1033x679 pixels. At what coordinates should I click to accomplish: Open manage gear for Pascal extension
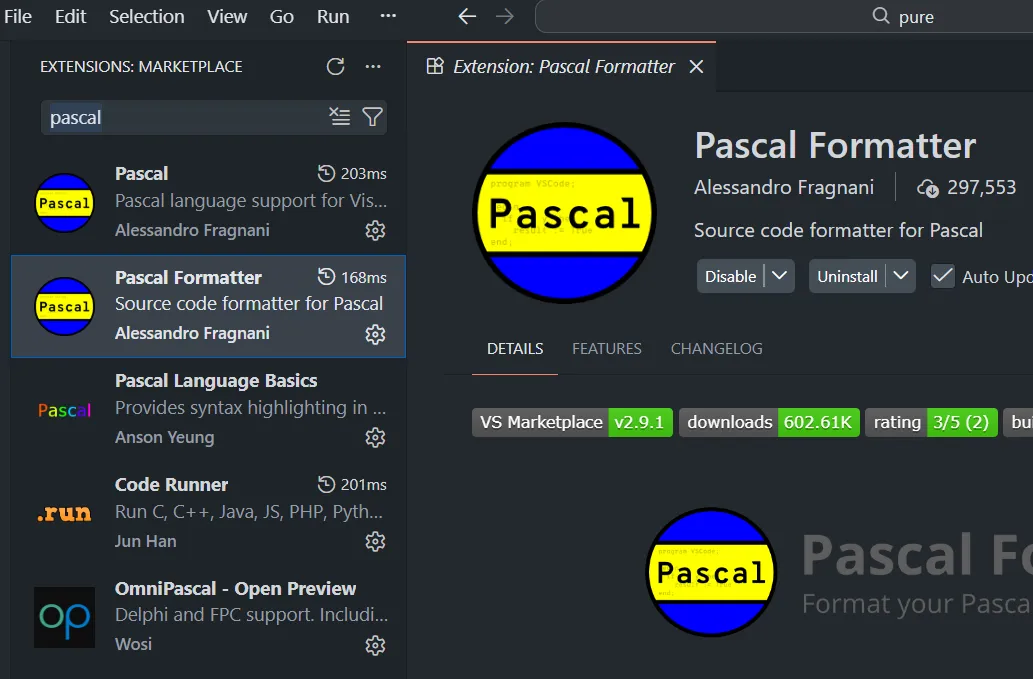[375, 230]
